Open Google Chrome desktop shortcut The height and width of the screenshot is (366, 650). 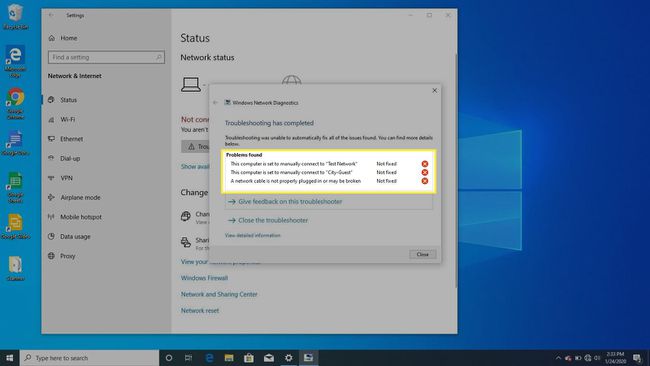[15, 104]
